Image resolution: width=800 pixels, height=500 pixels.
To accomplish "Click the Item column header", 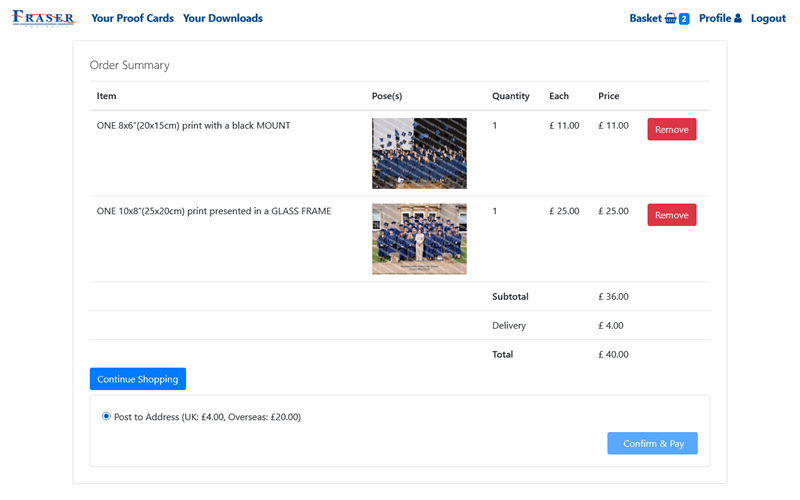I will point(106,96).
